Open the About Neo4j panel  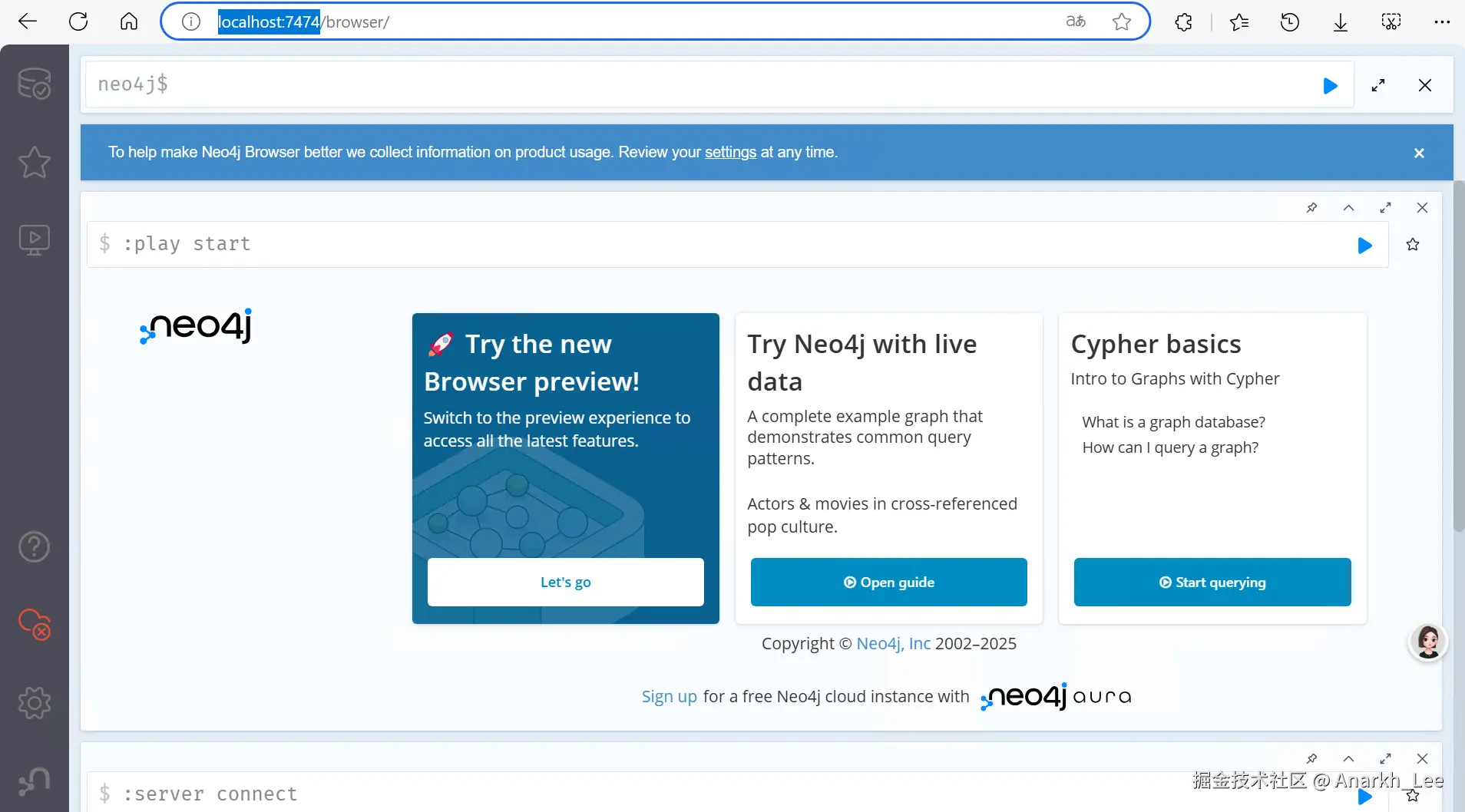click(x=35, y=781)
